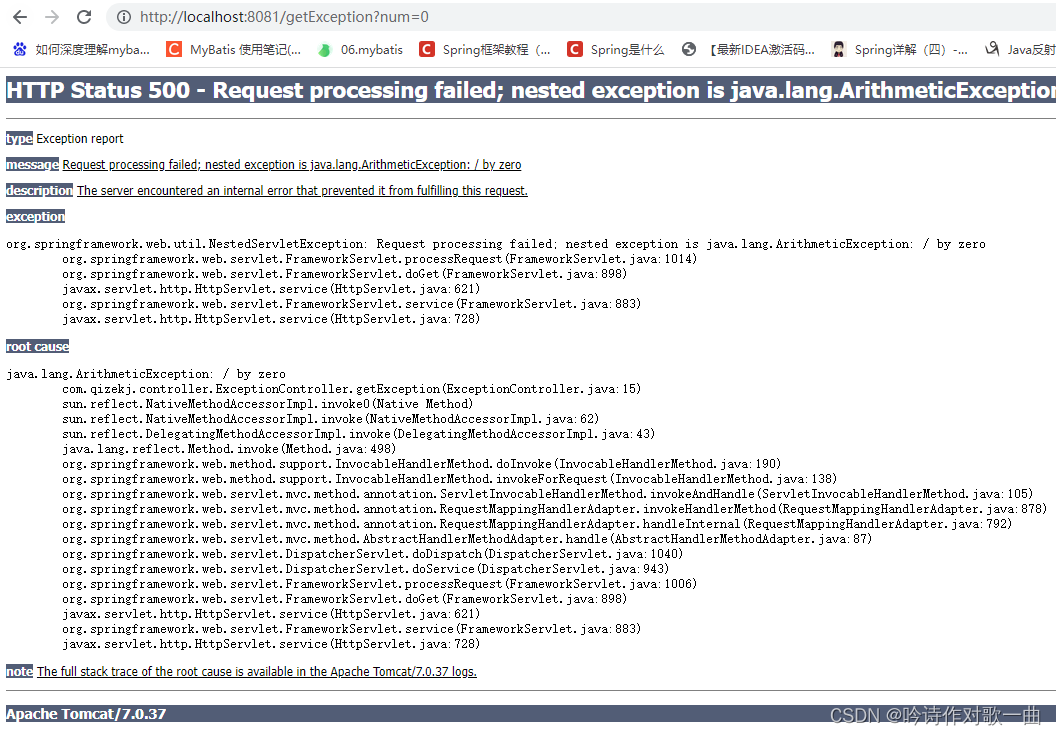Click the 'type' label
Viewport: 1056px width, 735px height.
[x=19, y=139]
